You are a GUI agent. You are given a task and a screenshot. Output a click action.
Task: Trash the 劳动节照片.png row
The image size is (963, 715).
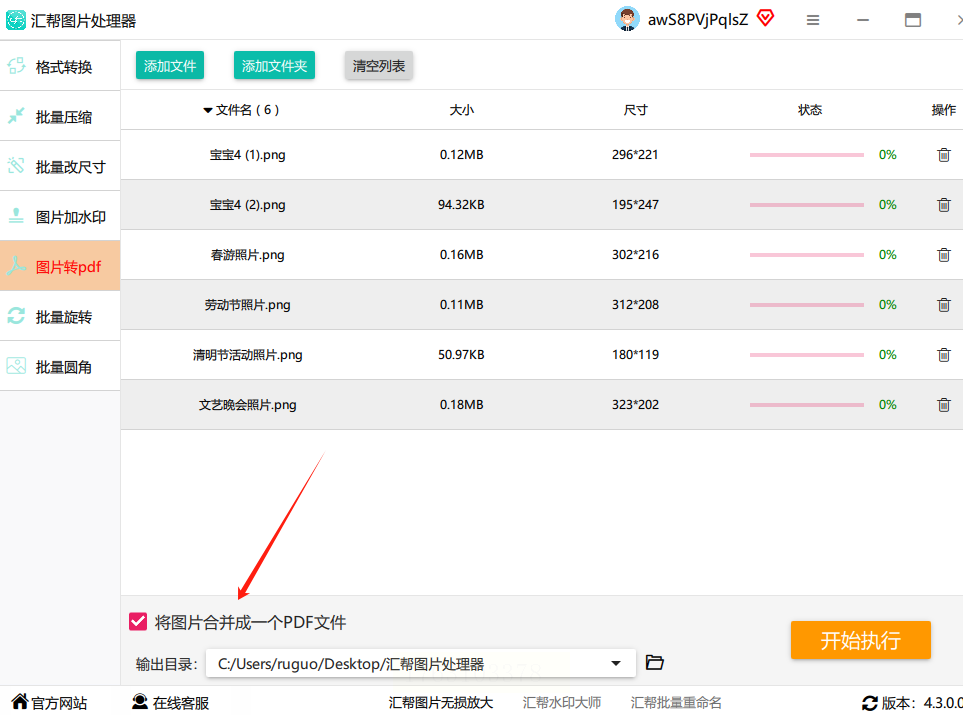(943, 305)
